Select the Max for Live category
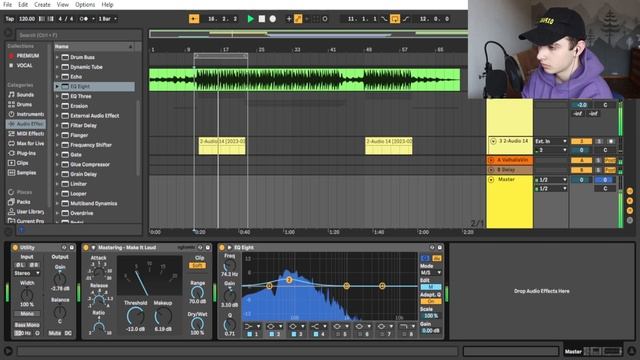Viewport: 640px width, 360px height. 27,144
